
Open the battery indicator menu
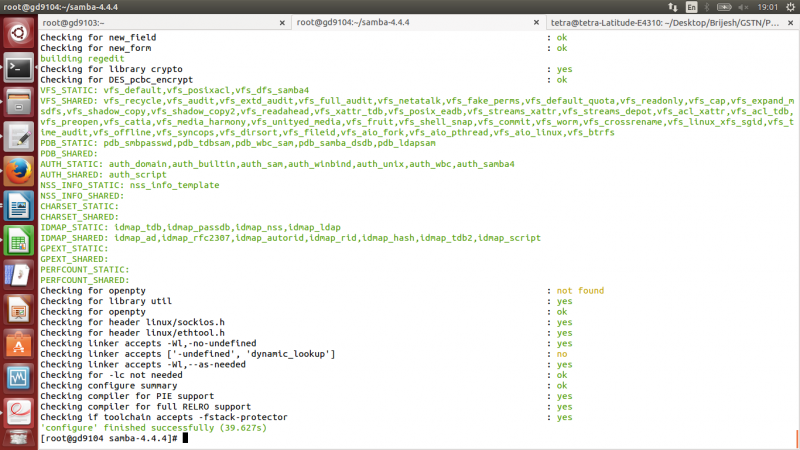pyautogui.click(x=724, y=7)
